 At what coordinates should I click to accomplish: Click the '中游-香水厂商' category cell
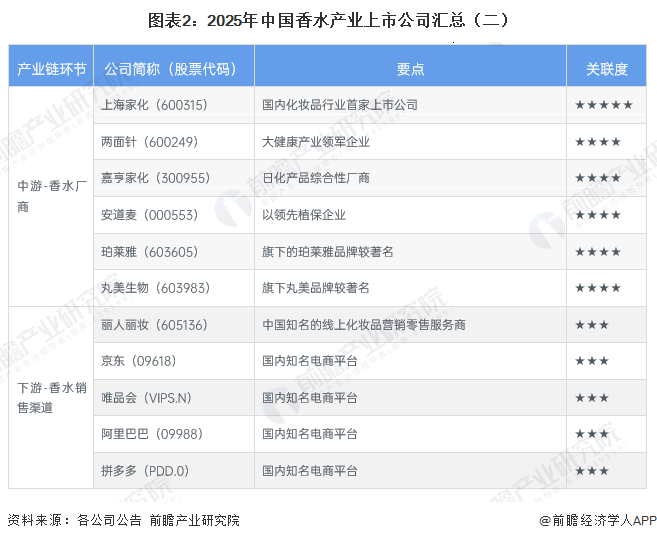coord(51,196)
